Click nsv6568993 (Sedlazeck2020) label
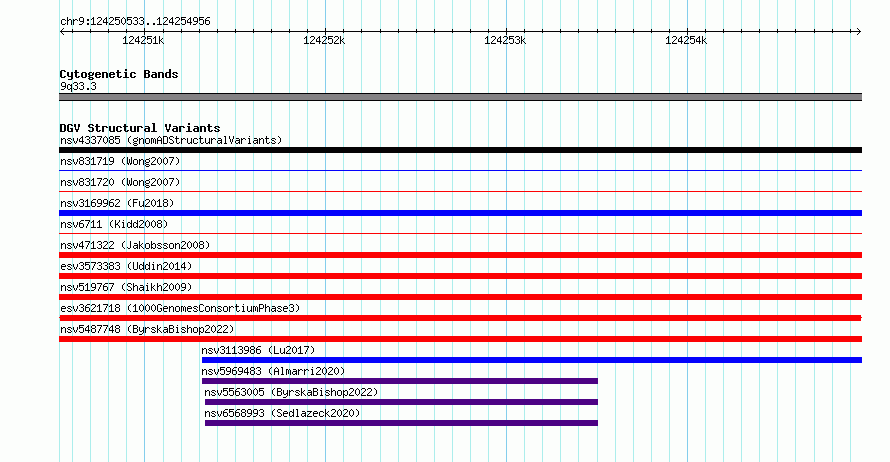Image resolution: width=890 pixels, height=462 pixels. pyautogui.click(x=282, y=413)
